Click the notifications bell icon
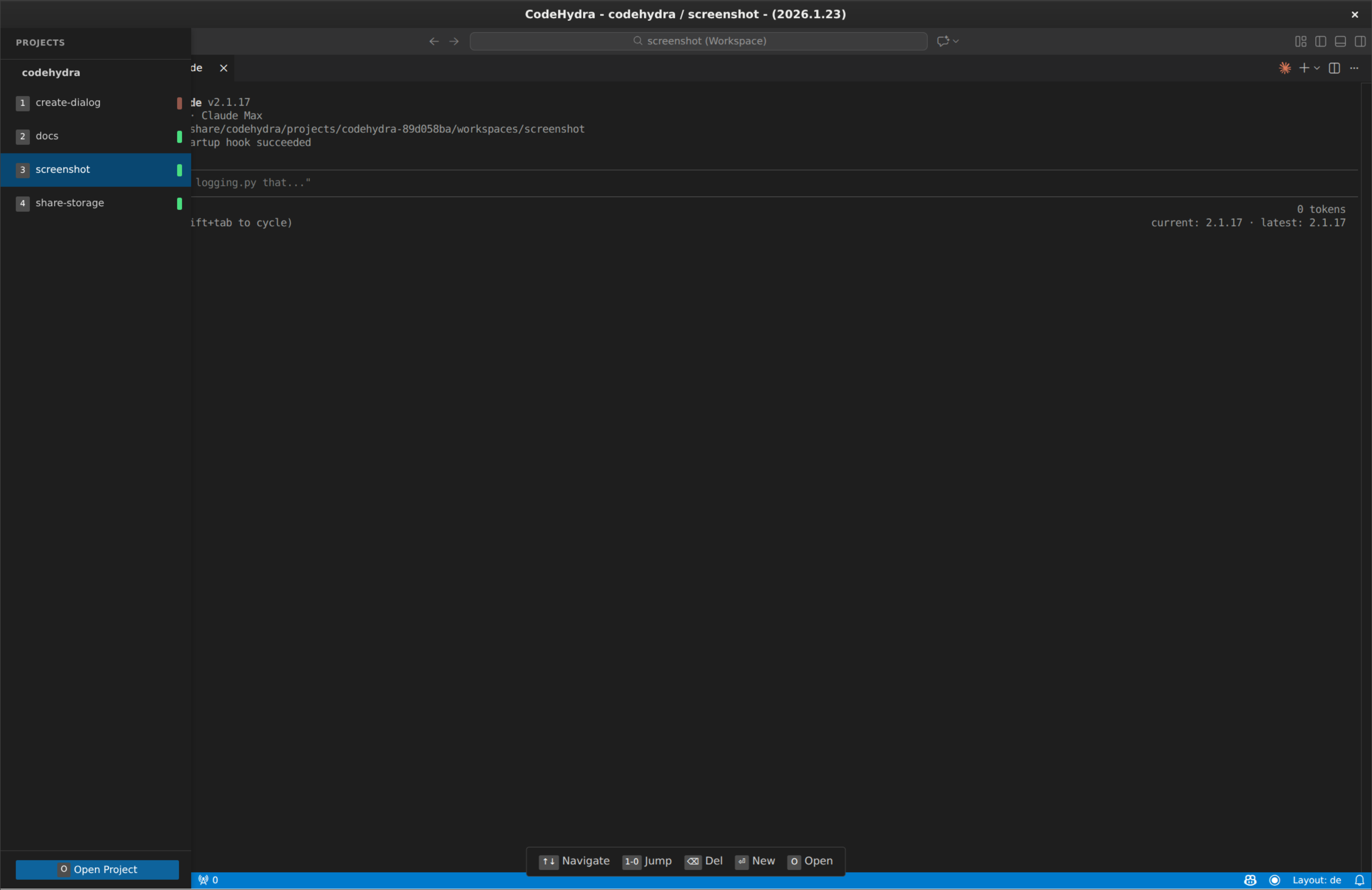This screenshot has width=1372, height=890. 1359,880
